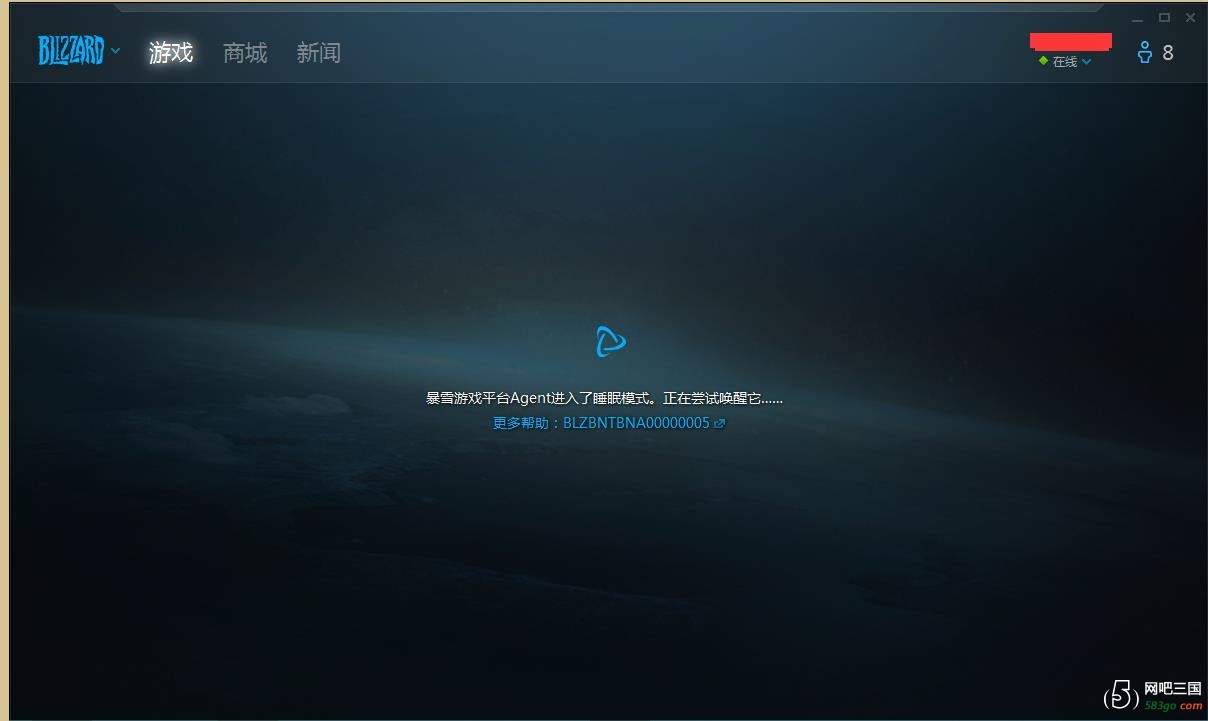Minimize the Blizzard app window

pos(1138,18)
